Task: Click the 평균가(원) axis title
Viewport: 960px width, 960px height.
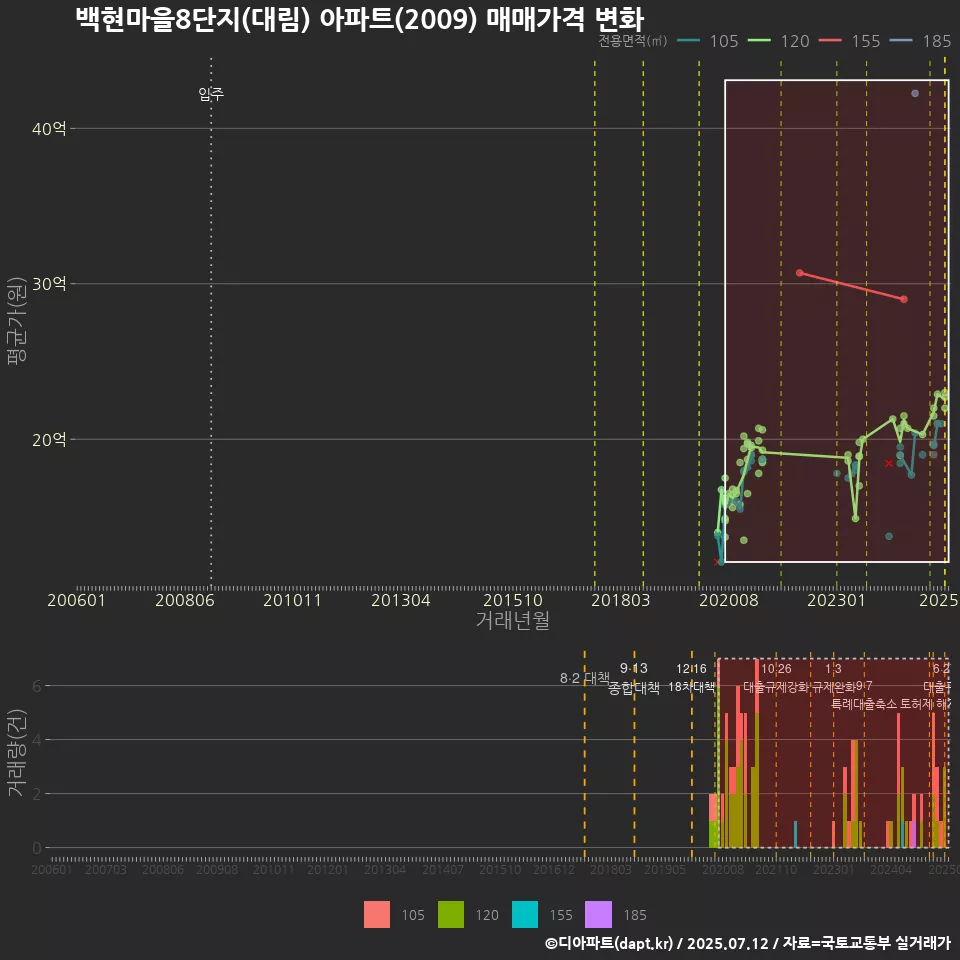Action: (x=17, y=321)
